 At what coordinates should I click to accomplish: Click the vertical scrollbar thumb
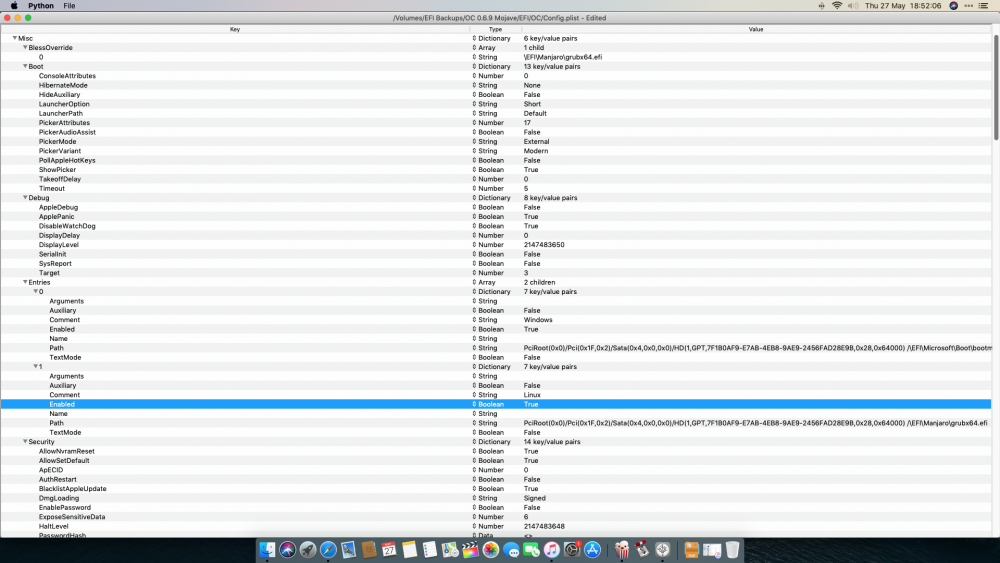(996, 87)
